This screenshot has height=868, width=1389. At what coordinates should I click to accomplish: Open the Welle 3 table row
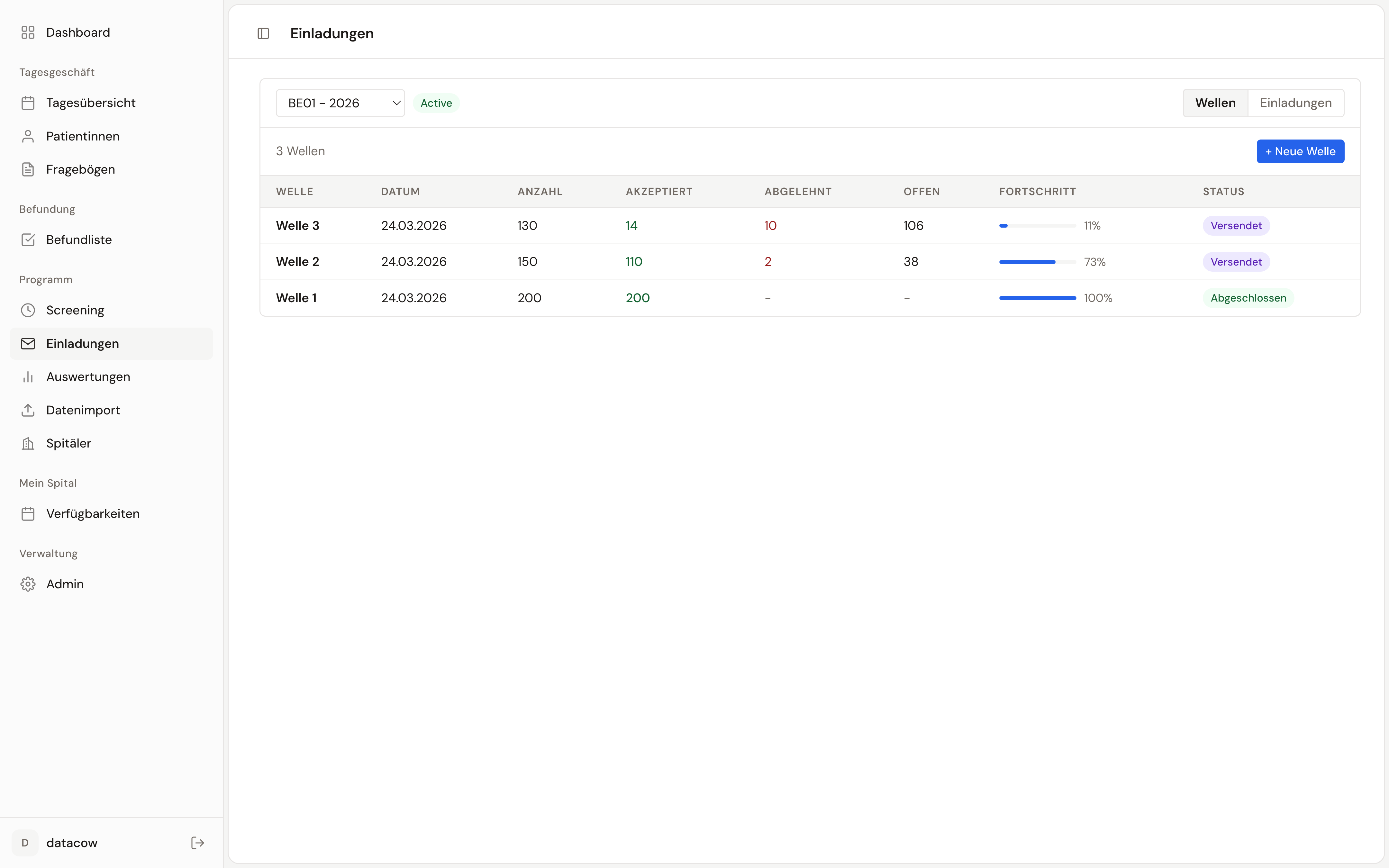[297, 226]
